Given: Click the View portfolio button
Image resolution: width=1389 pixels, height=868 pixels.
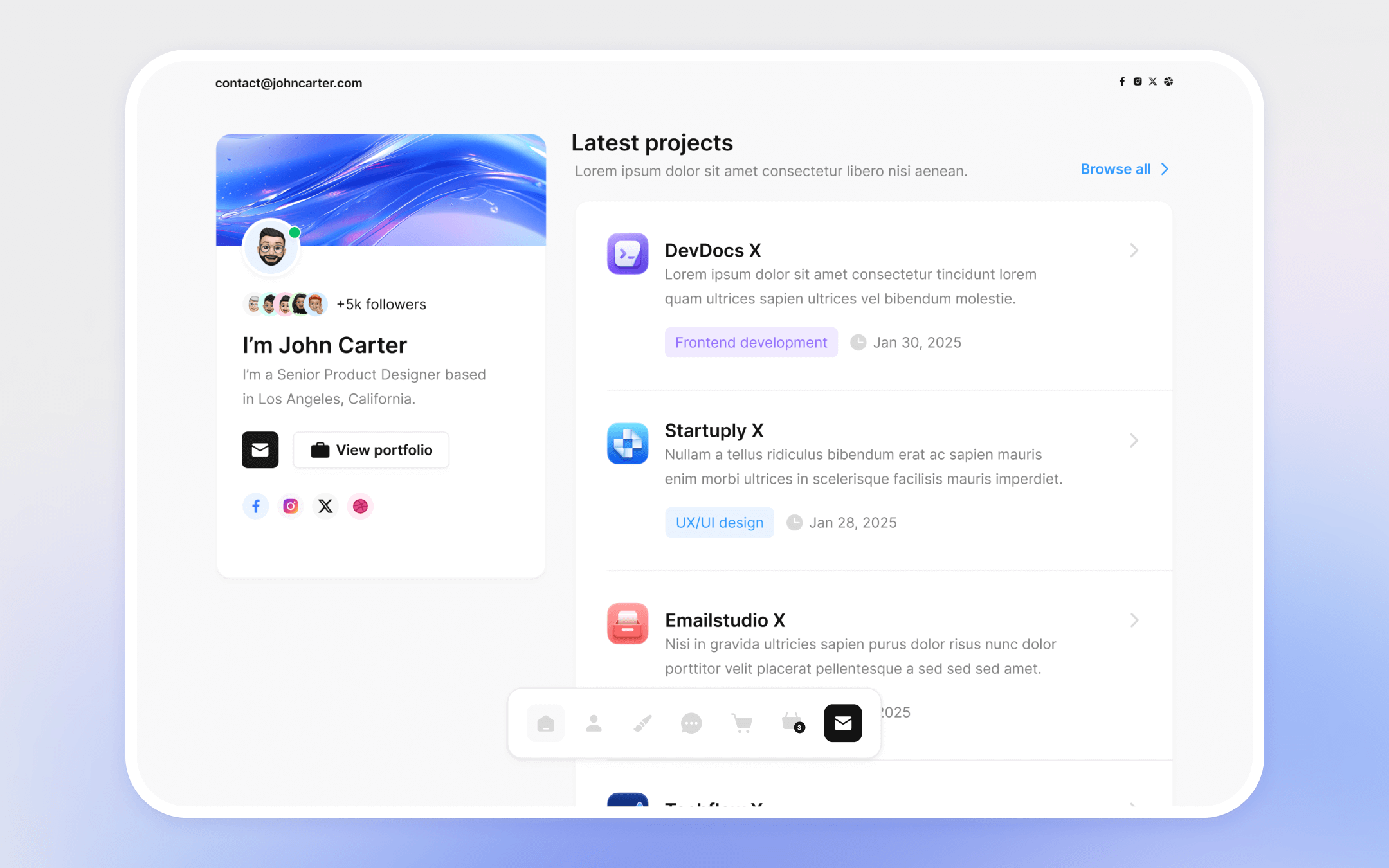Looking at the screenshot, I should (371, 449).
